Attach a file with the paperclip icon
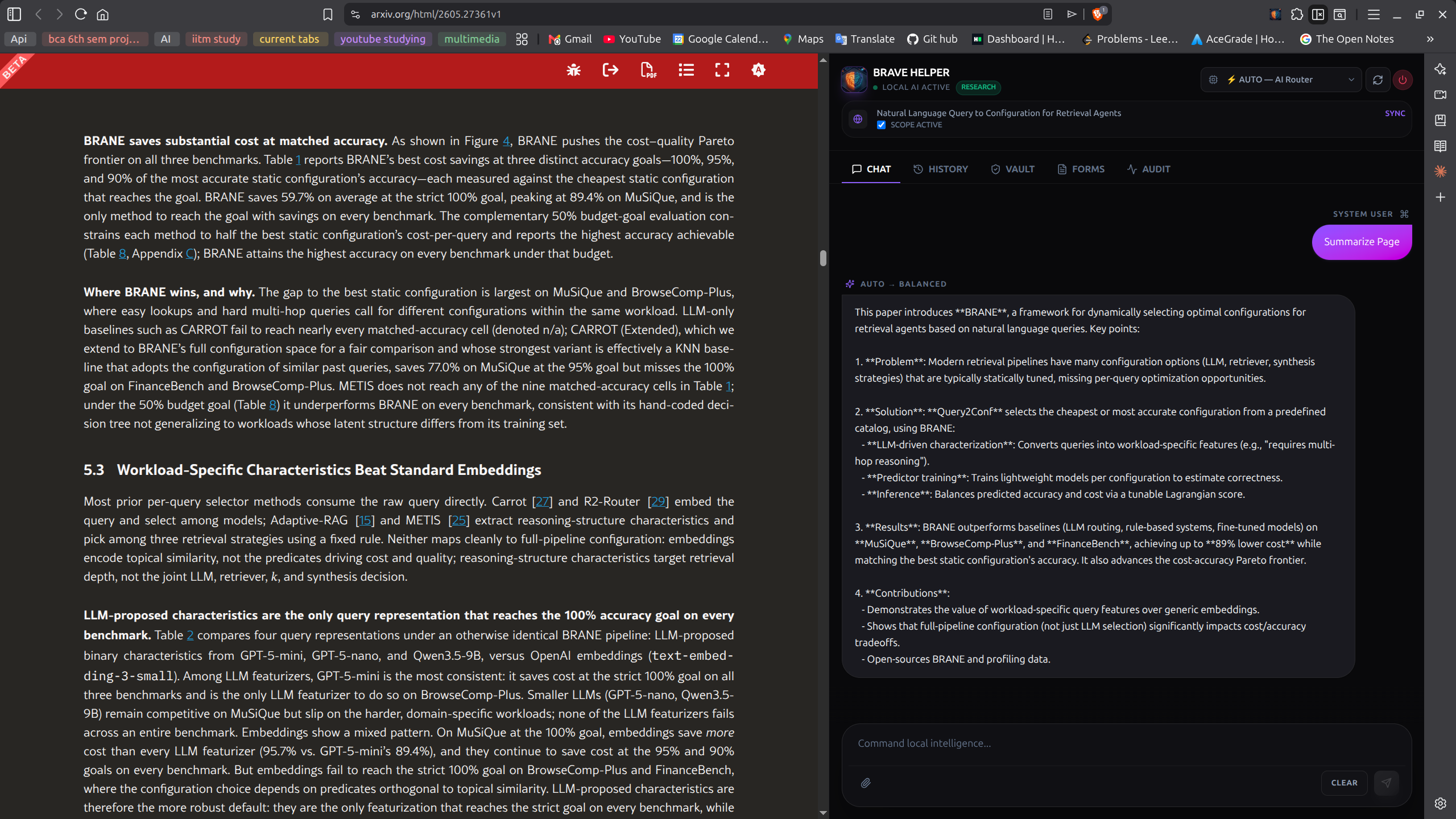The image size is (1456, 819). [x=866, y=783]
